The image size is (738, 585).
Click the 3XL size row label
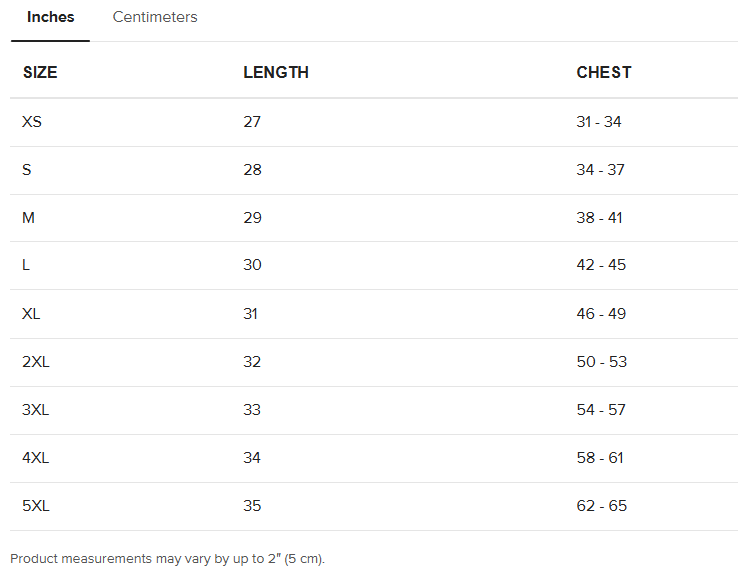(x=36, y=410)
